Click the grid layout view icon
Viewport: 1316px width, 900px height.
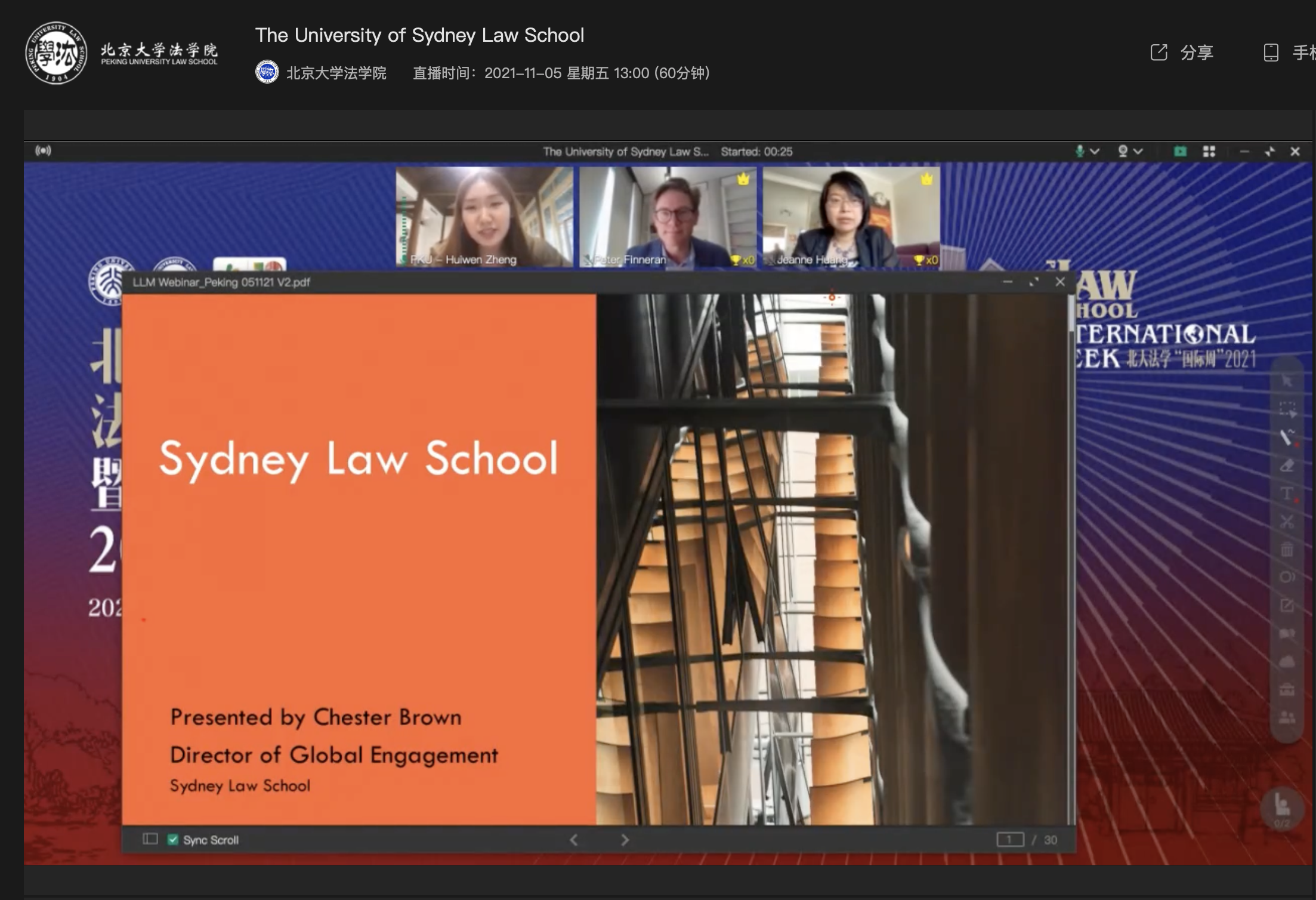point(1209,152)
